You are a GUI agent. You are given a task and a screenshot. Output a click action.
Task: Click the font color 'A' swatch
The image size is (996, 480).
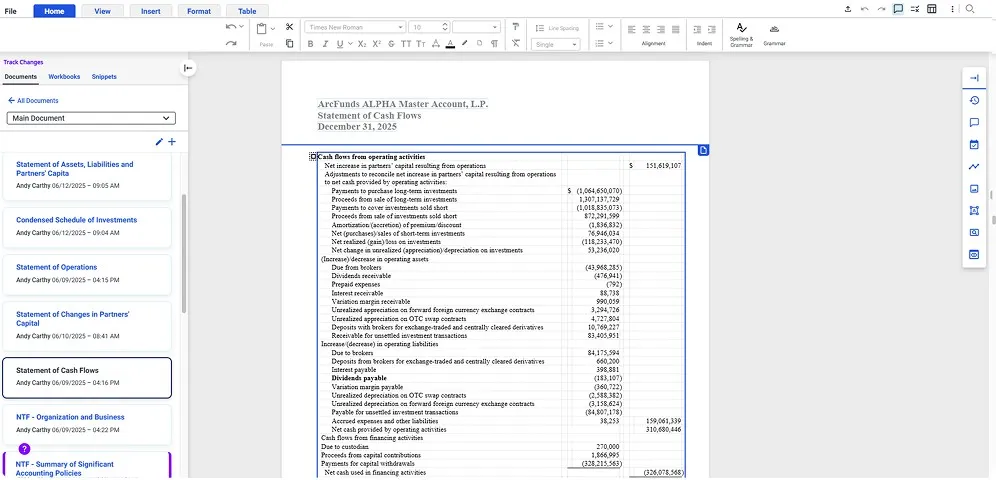click(450, 44)
